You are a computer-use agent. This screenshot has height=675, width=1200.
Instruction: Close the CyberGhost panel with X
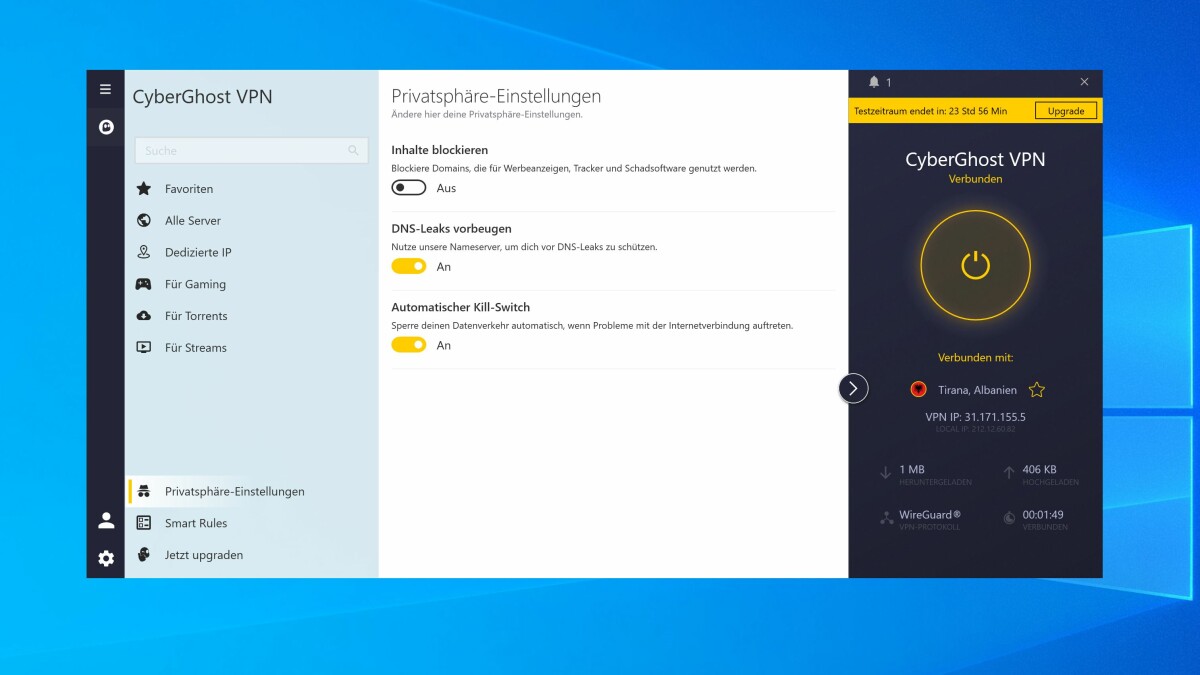coord(1085,82)
